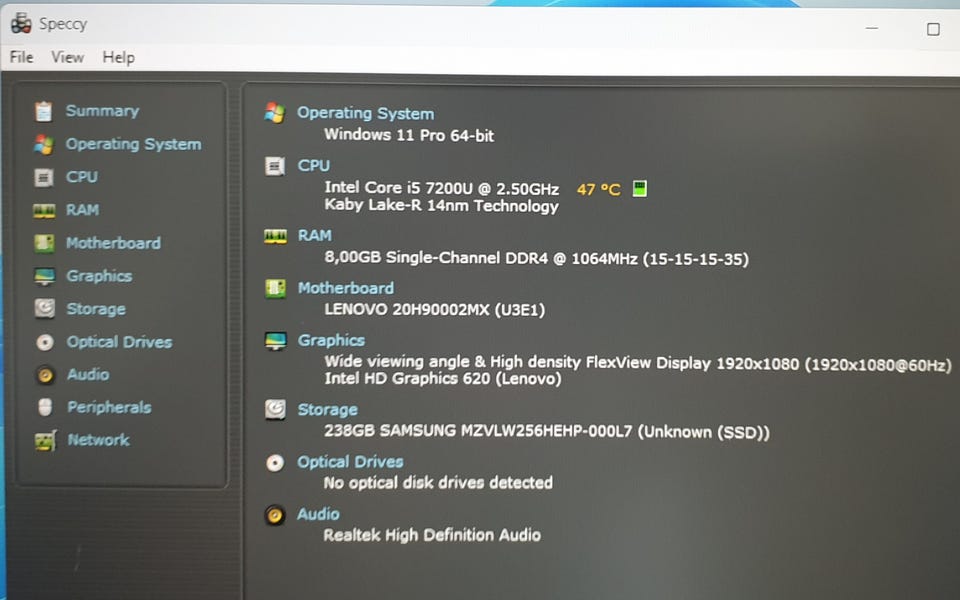960x600 pixels.
Task: Click the Optical Drives disc icon in sidebar
Action: (45, 342)
